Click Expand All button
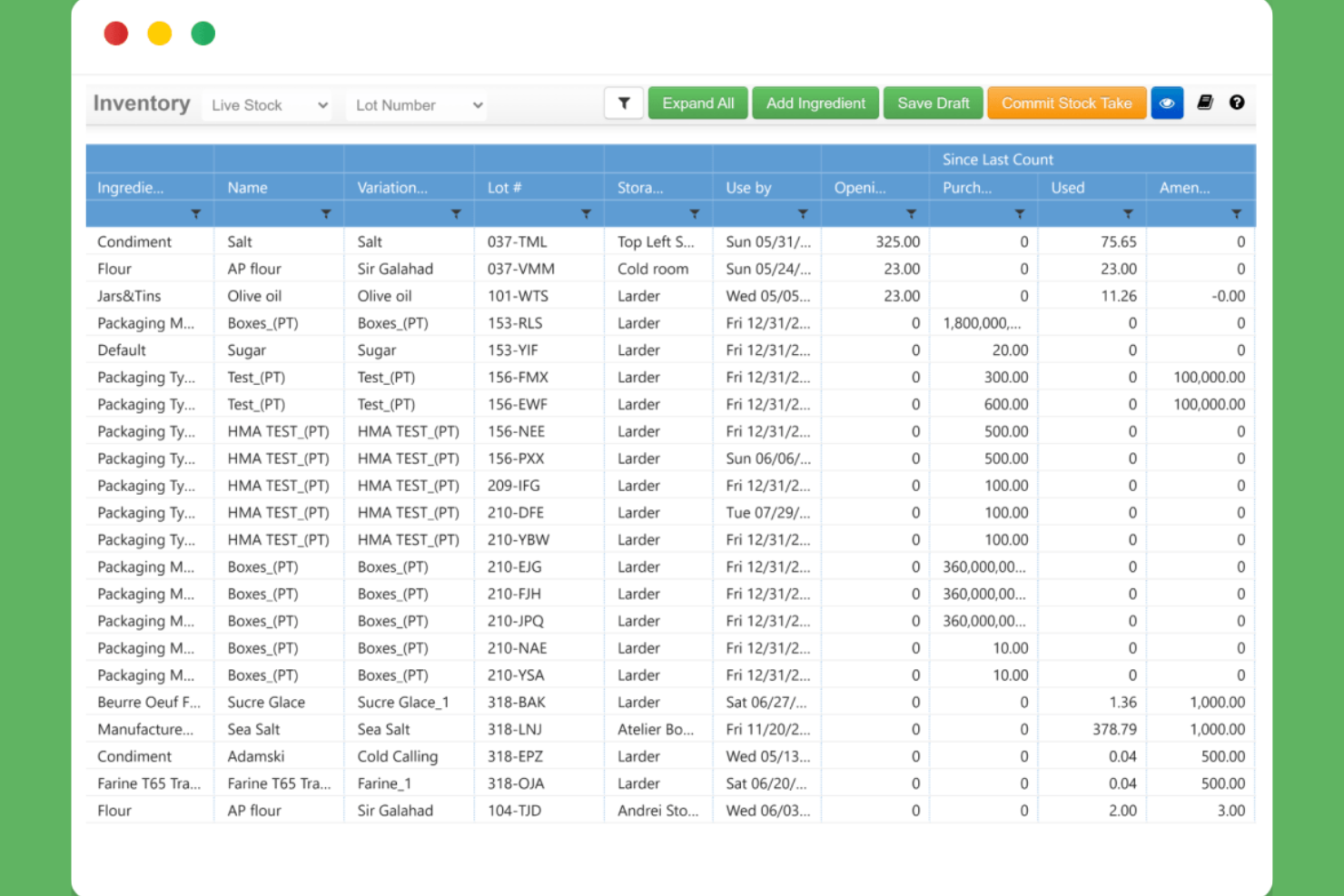The width and height of the screenshot is (1344, 896). click(x=697, y=103)
